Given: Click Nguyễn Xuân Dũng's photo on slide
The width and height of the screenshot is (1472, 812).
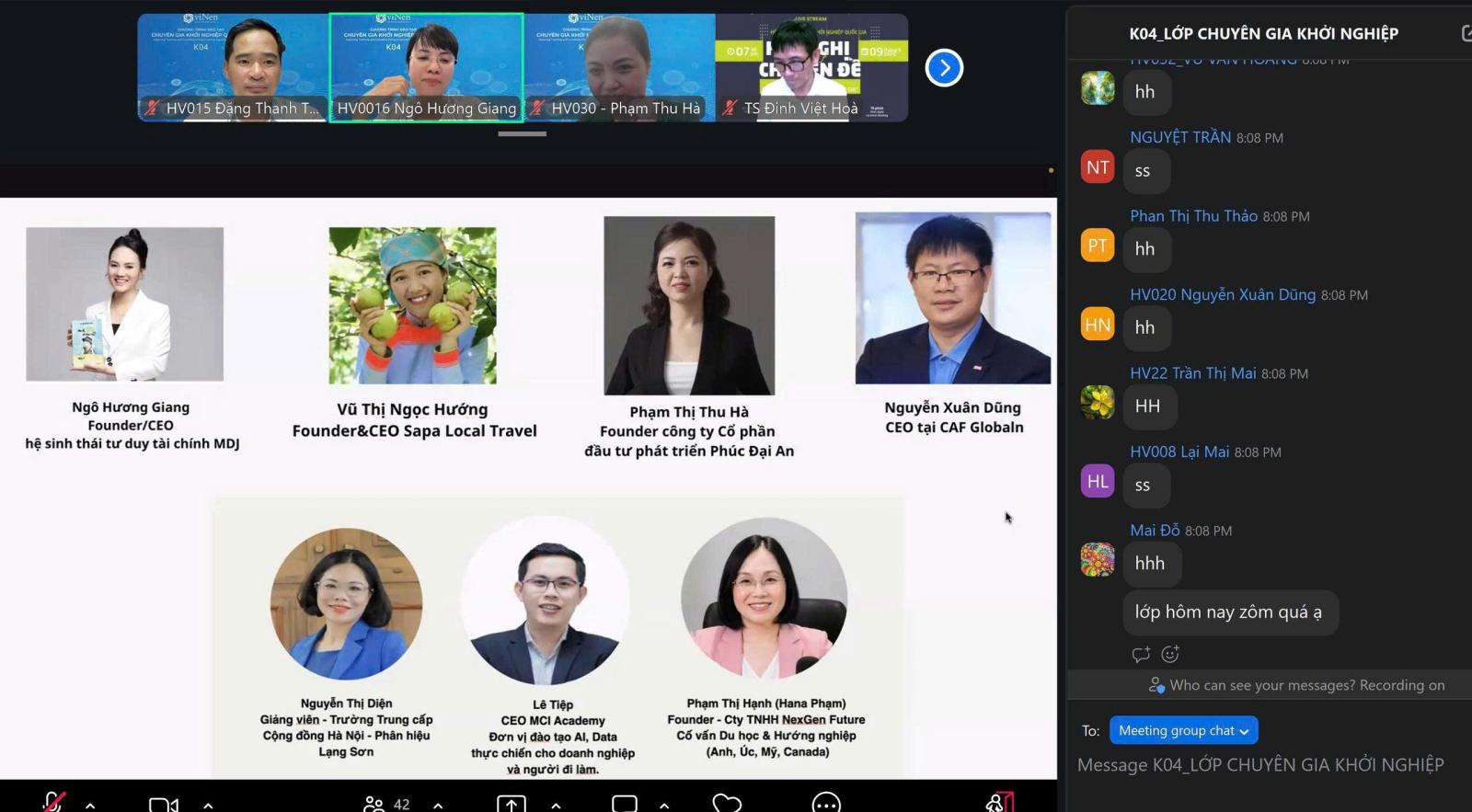Looking at the screenshot, I should pyautogui.click(x=953, y=298).
